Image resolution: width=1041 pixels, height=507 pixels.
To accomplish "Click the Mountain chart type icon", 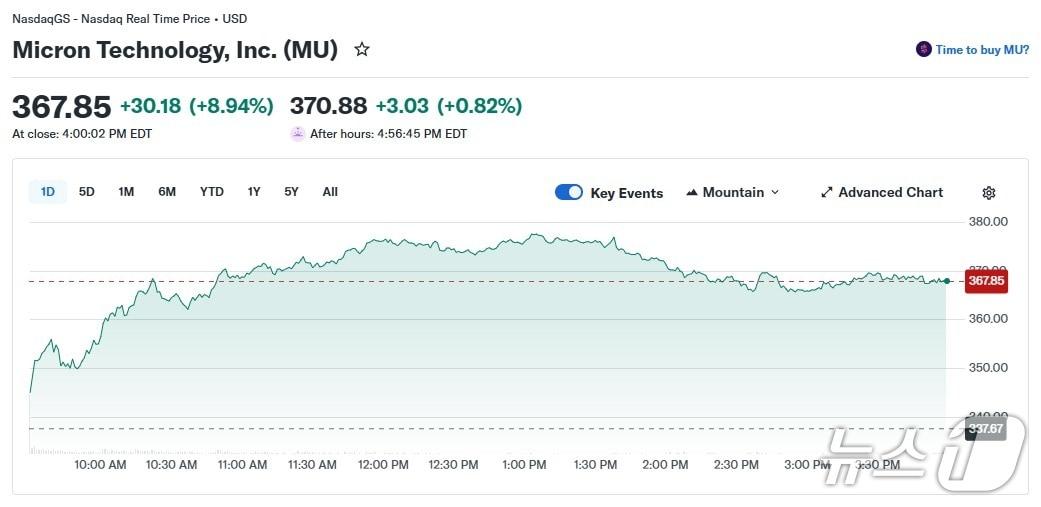I will (692, 193).
